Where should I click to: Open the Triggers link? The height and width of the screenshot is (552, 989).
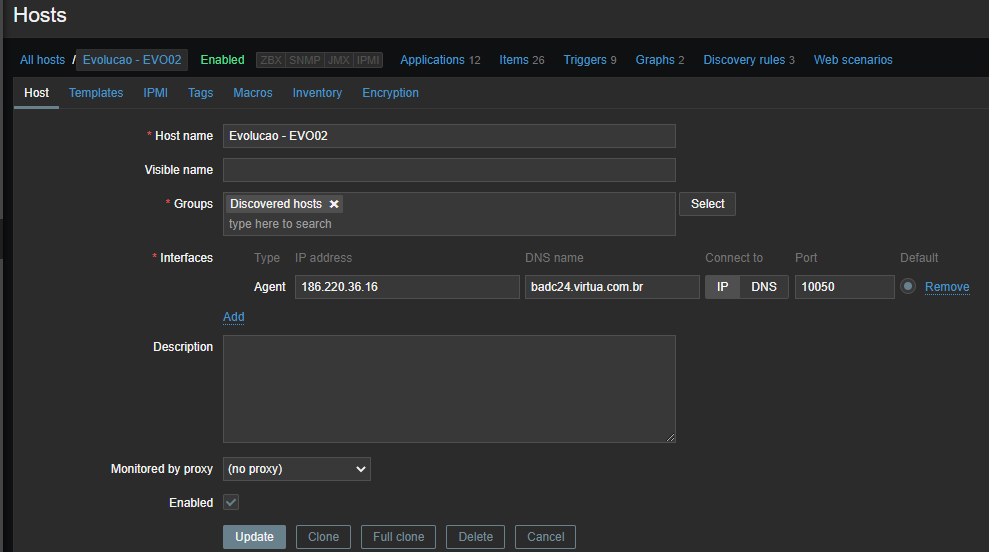585,60
